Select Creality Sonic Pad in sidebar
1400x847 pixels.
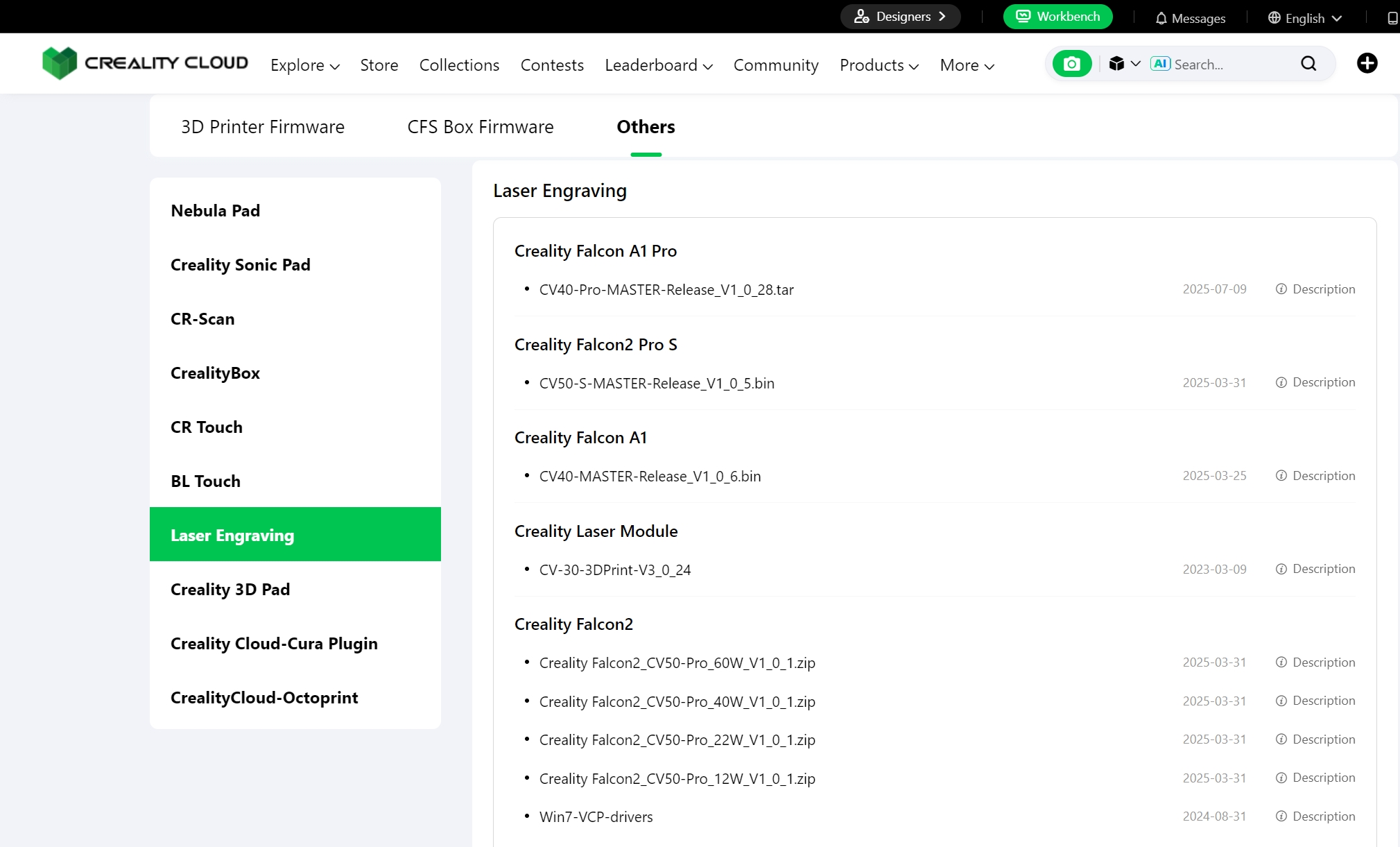point(295,265)
